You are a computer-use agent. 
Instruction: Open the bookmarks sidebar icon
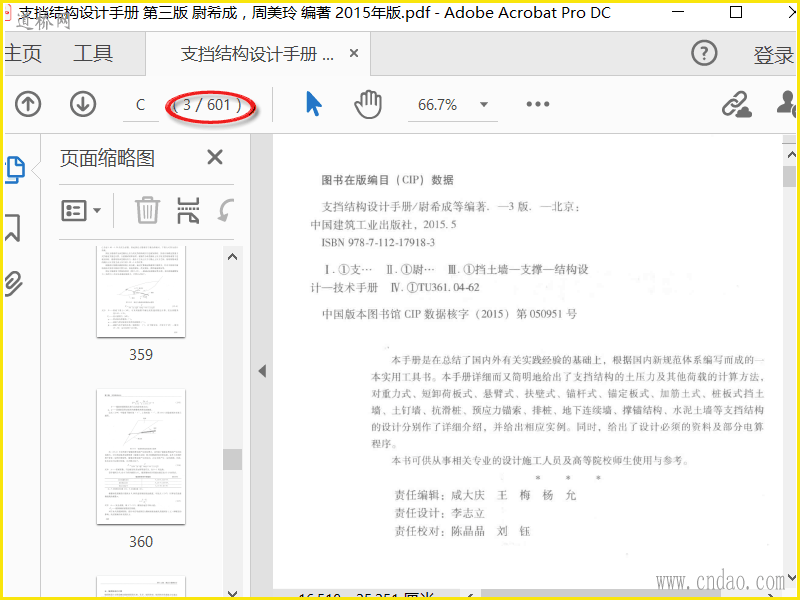[x=12, y=228]
